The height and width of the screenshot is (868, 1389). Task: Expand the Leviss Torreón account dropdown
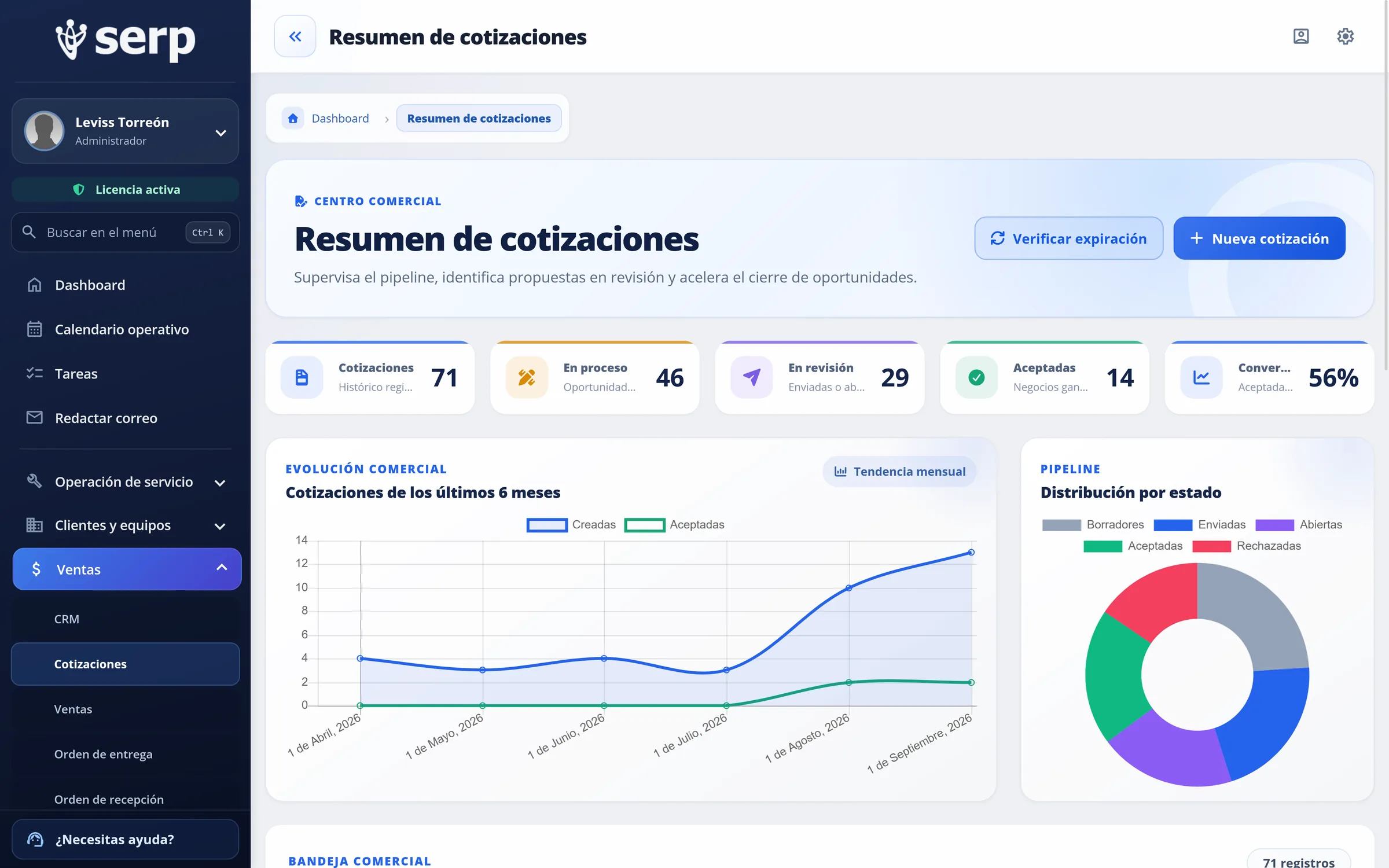coord(221,133)
